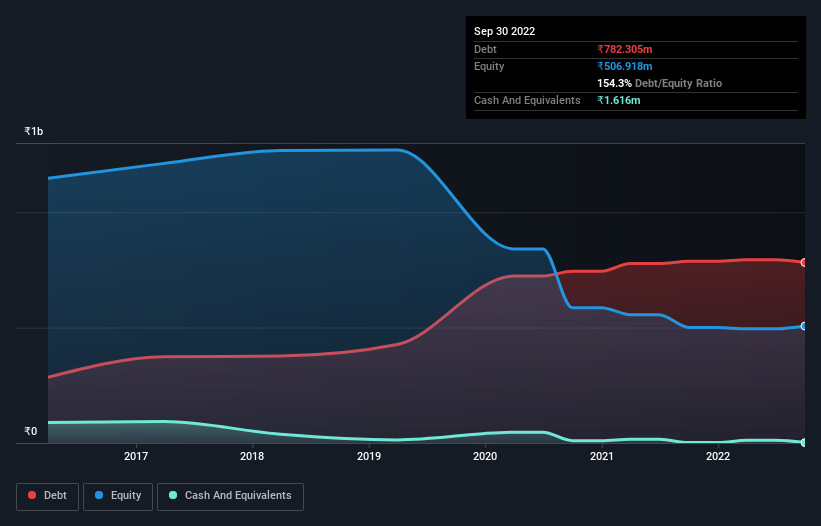Click the teal Cash And Equivalents legend dot
Image resolution: width=821 pixels, height=526 pixels.
173,495
